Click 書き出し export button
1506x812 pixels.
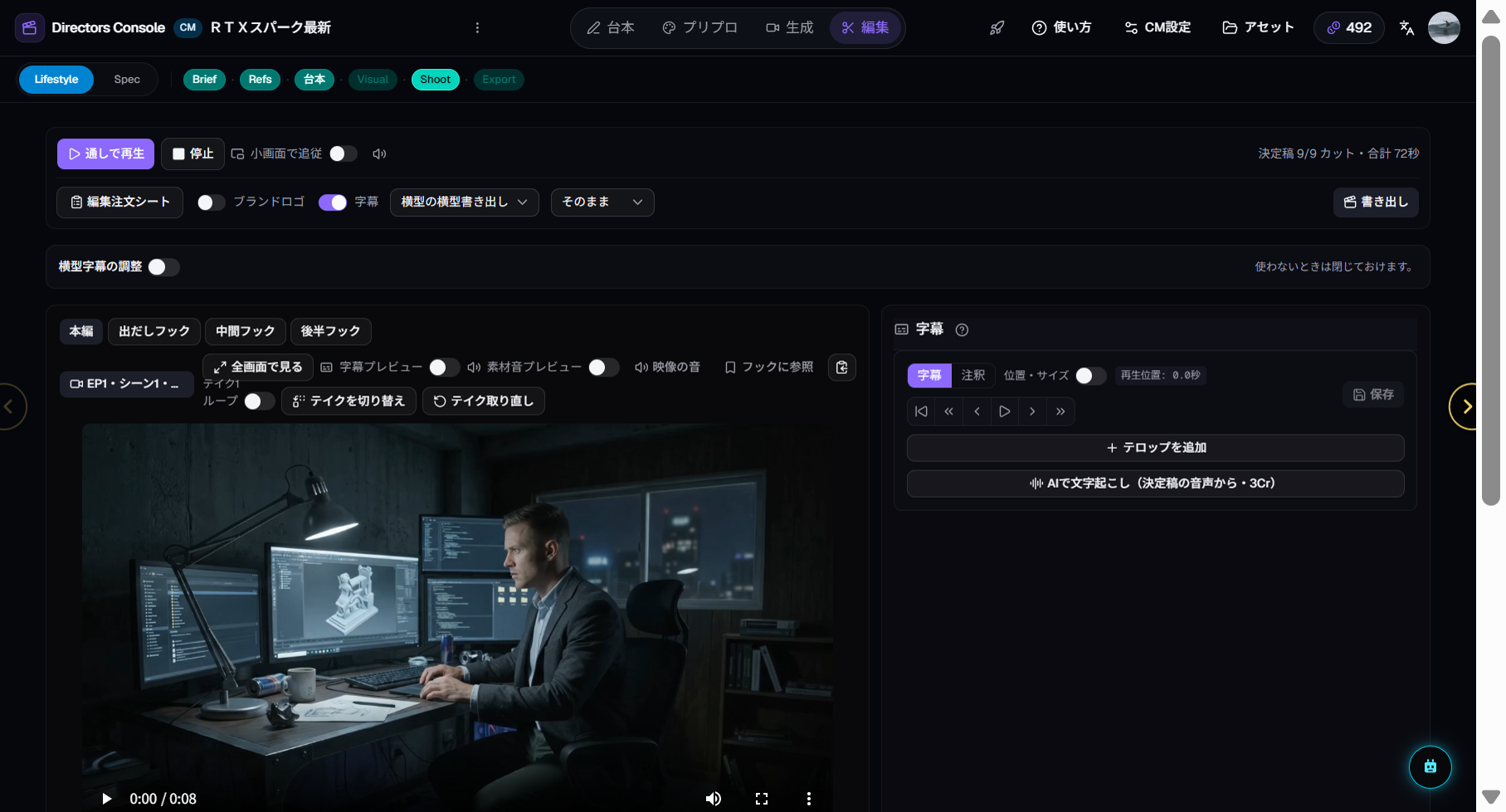tap(1376, 202)
